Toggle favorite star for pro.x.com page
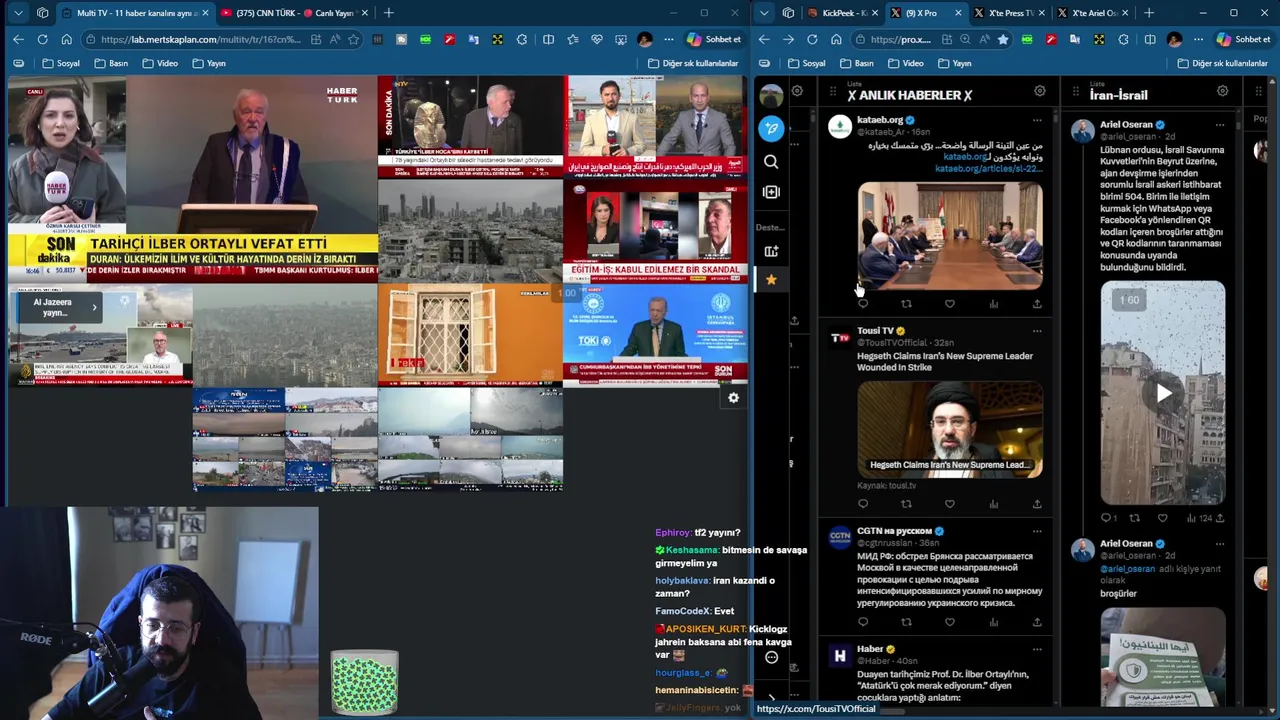Viewport: 1280px width, 720px height. (1003, 39)
